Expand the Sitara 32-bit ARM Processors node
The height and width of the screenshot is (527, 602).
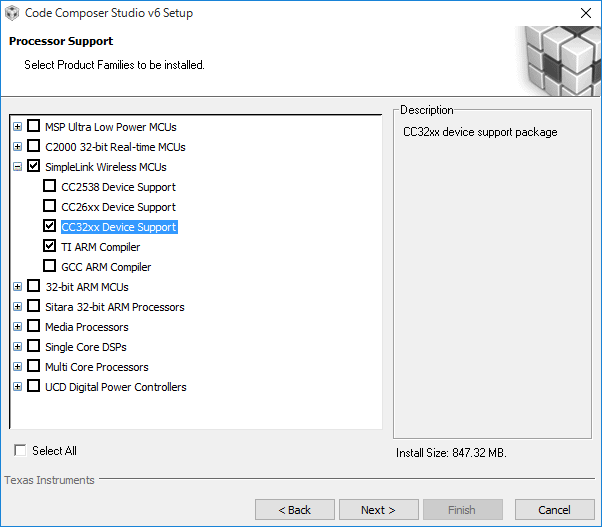click(x=17, y=306)
